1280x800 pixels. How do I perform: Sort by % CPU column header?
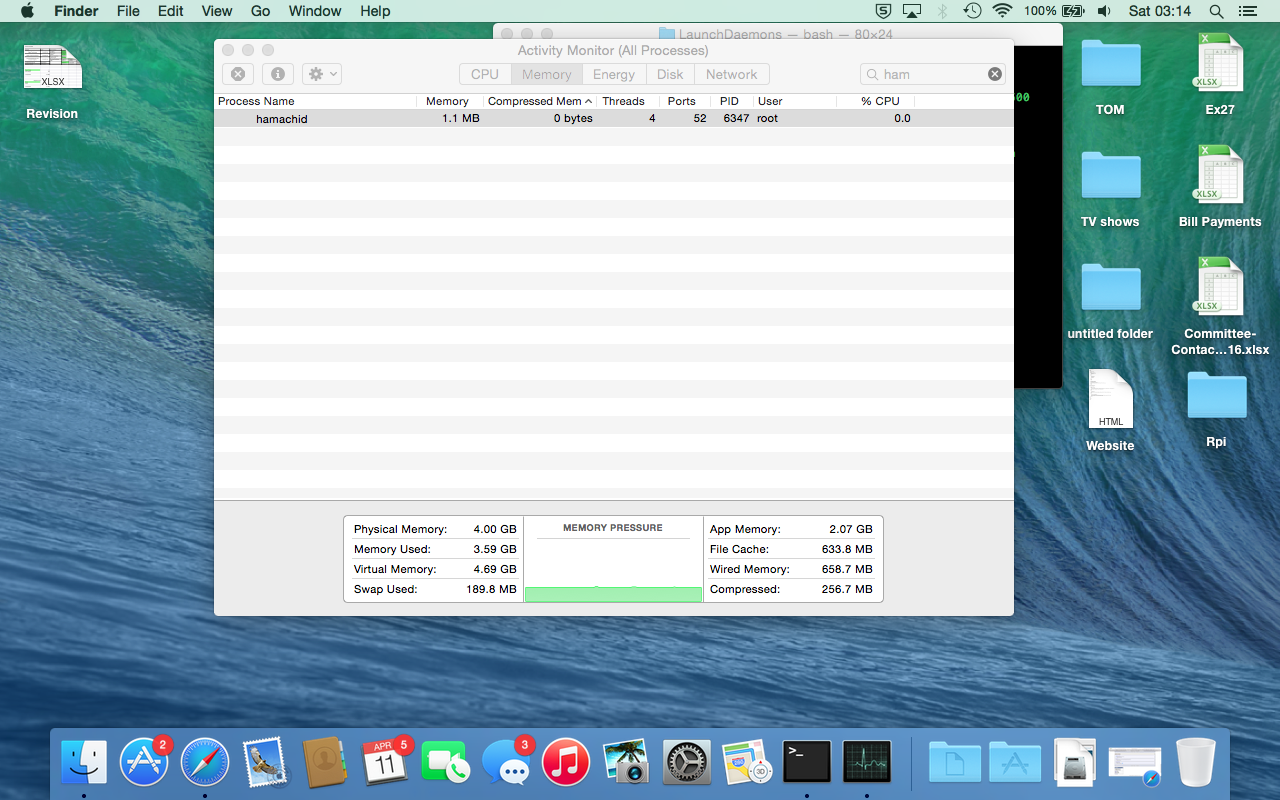tap(876, 101)
